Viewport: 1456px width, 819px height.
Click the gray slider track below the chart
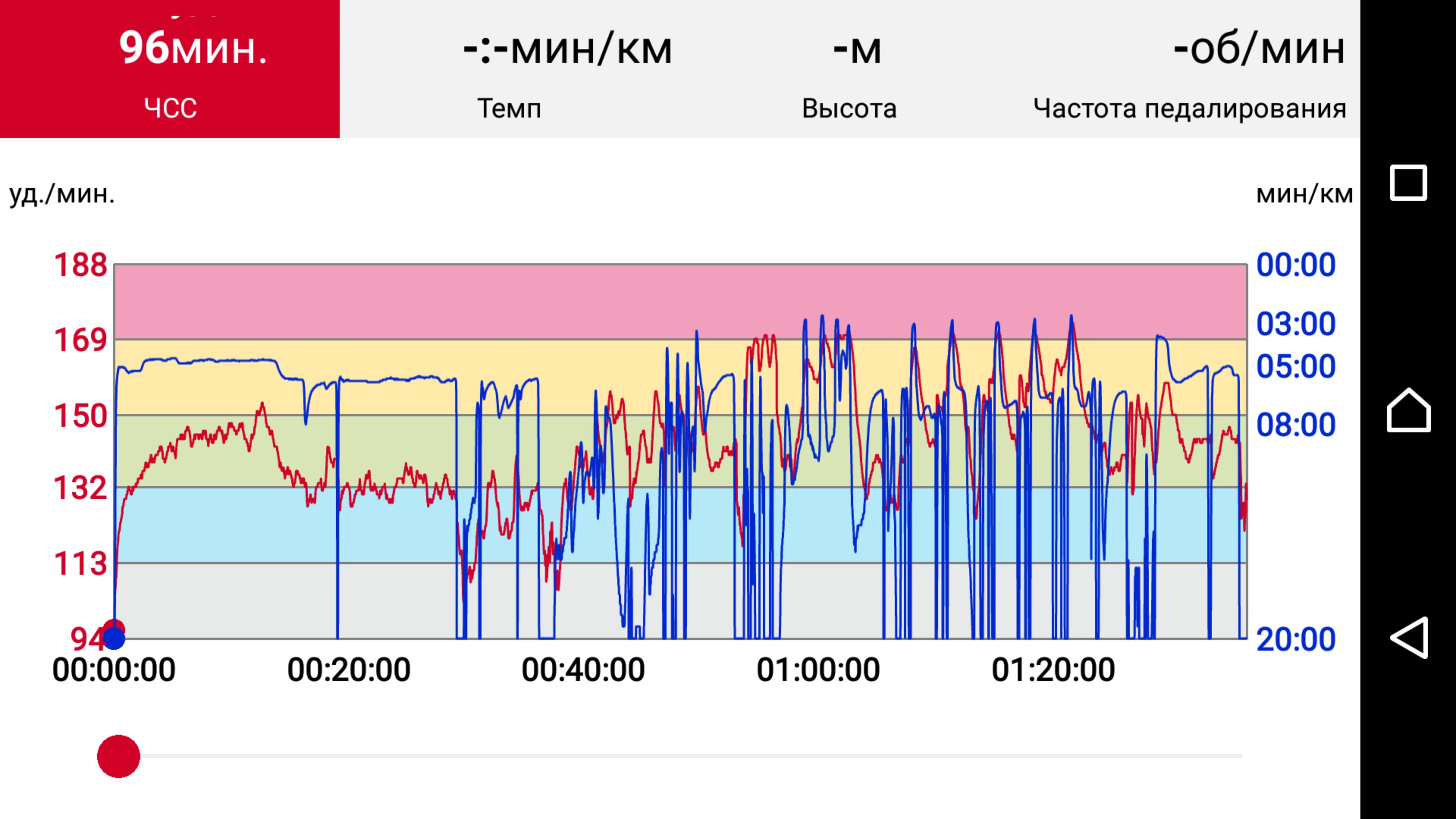(x=678, y=756)
